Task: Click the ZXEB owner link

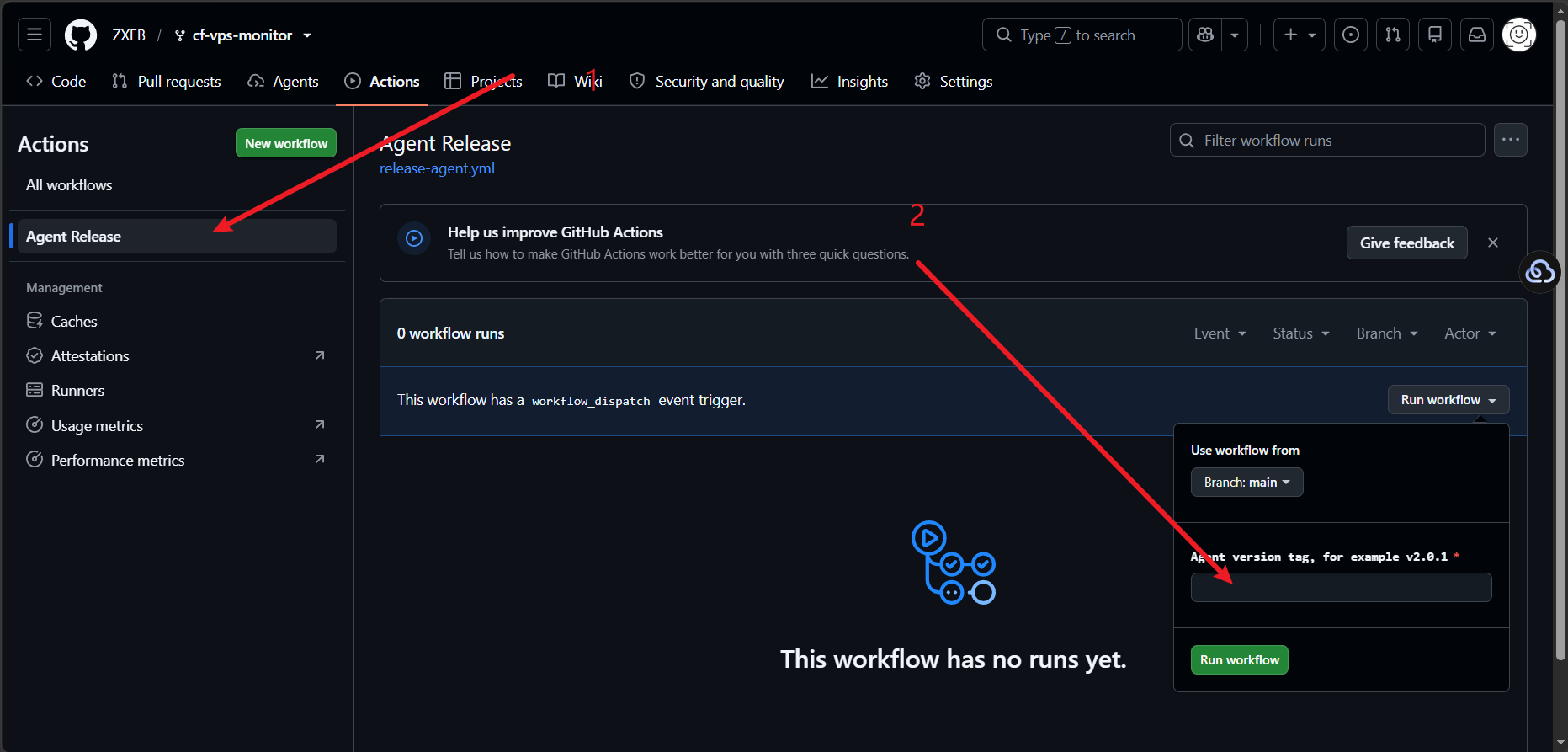Action: 129,35
